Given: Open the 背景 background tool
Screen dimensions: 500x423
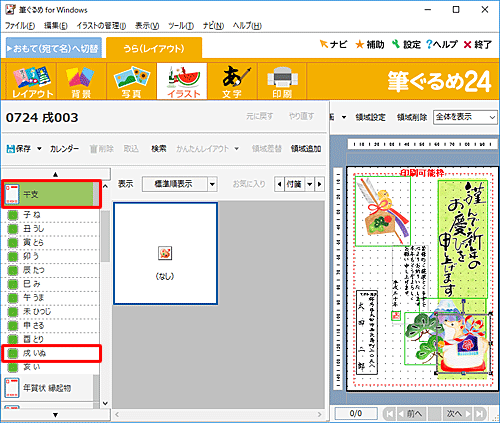Looking at the screenshot, I should coord(81,82).
